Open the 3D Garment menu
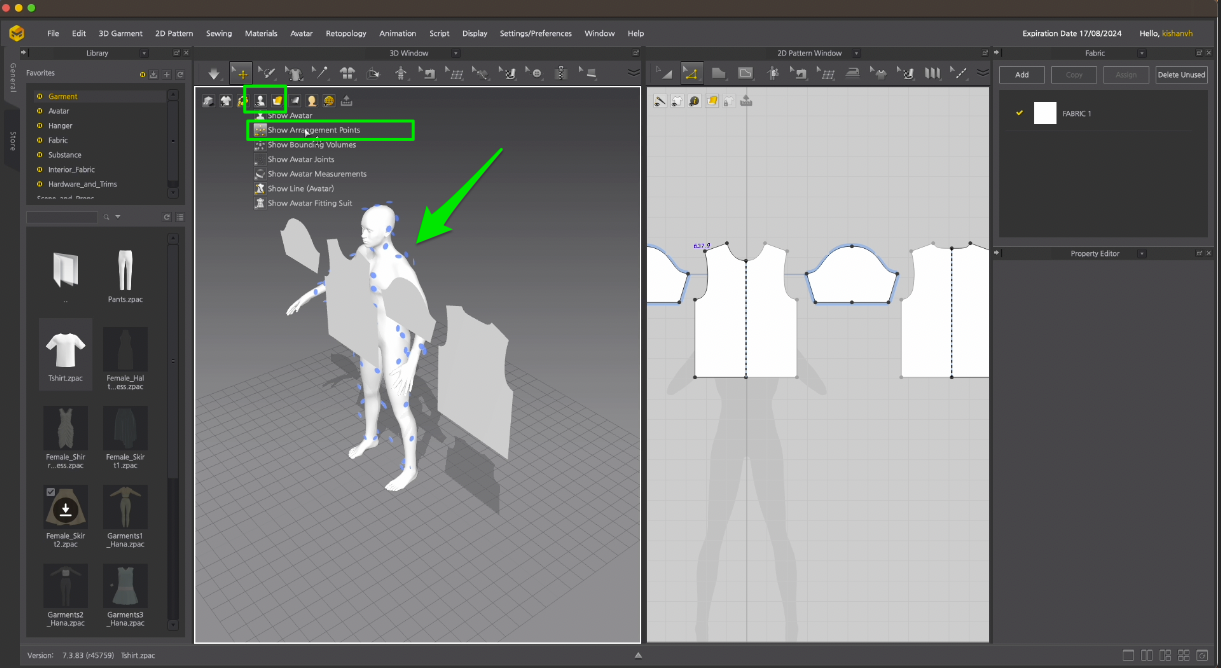Screen dimensions: 1221x668 point(121,33)
